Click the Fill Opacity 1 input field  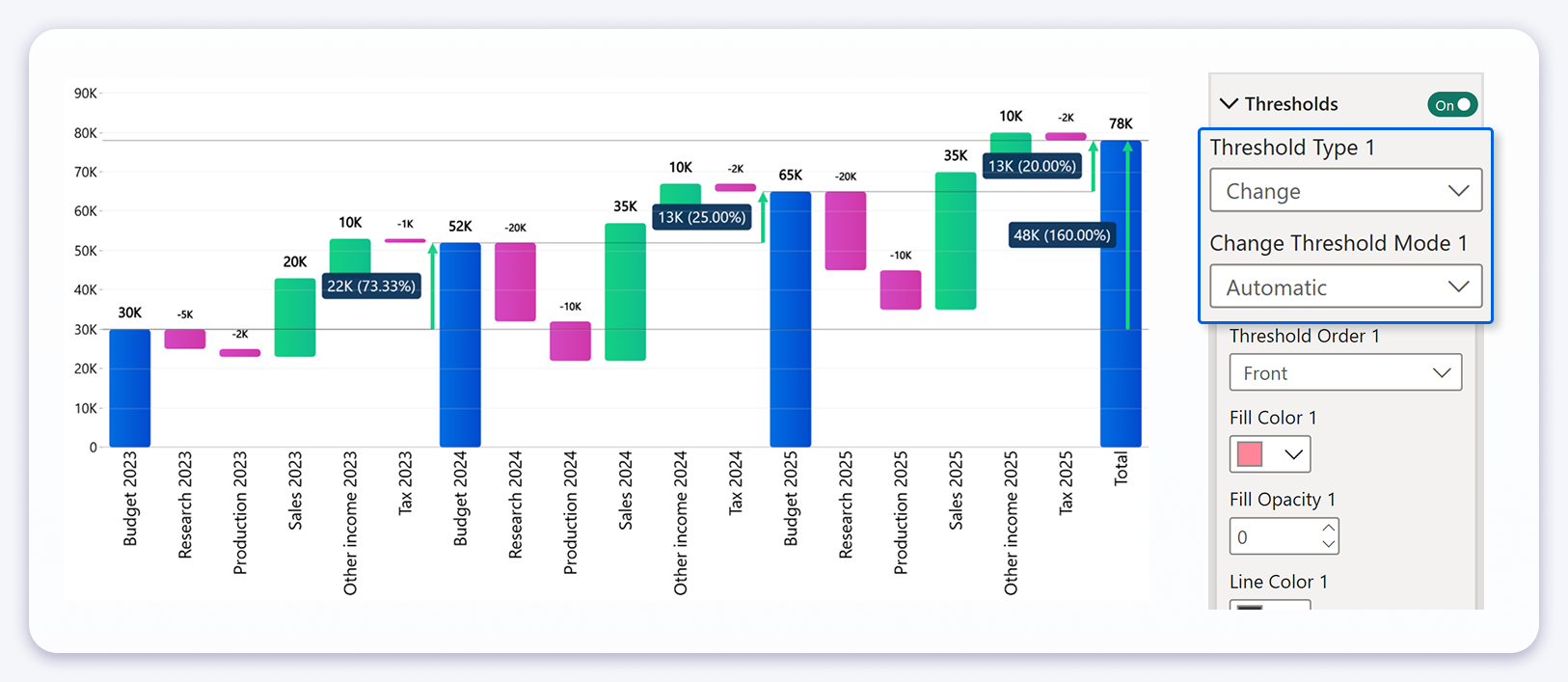1273,537
